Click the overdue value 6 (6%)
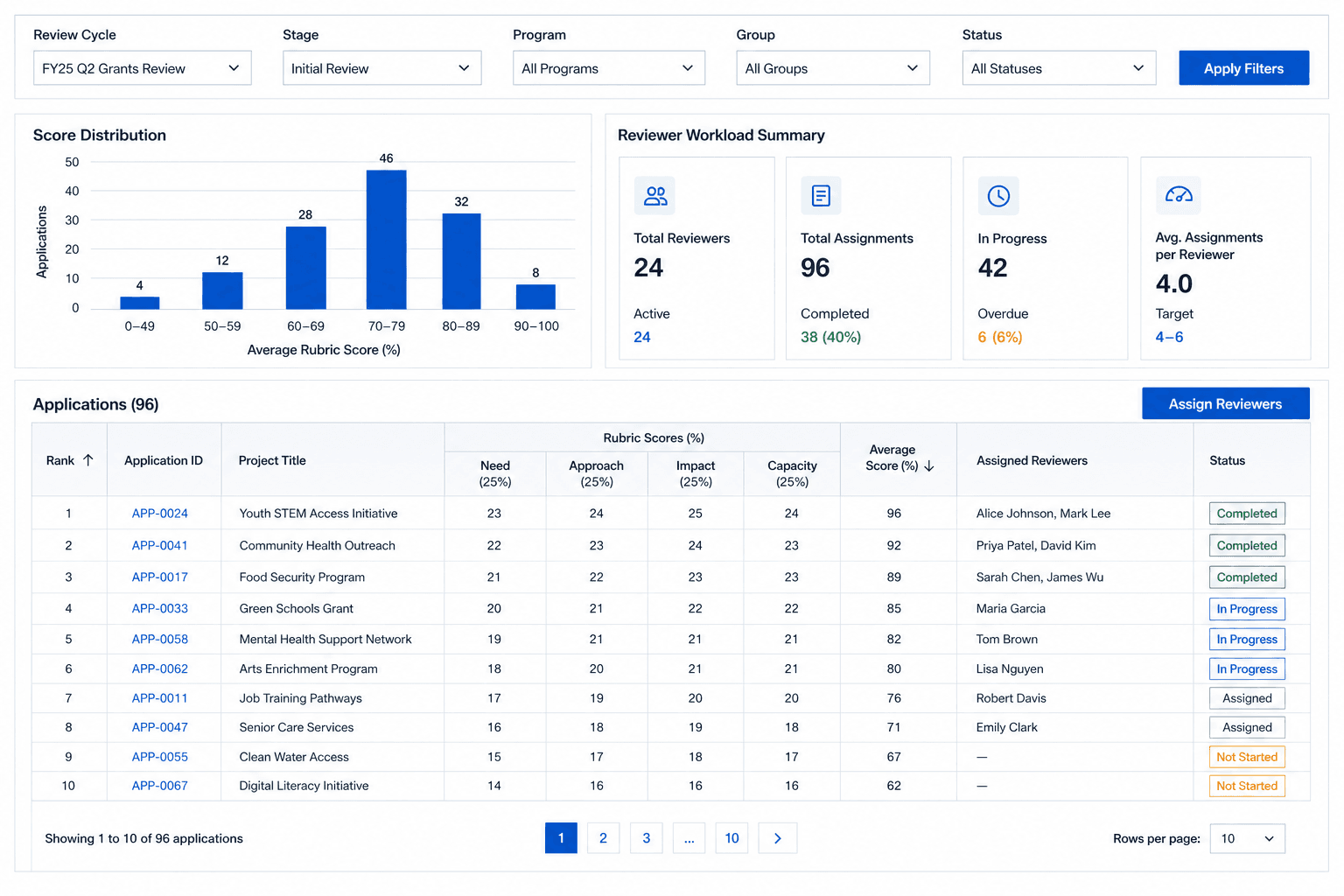Viewport: 1344px width, 896px height. point(999,337)
